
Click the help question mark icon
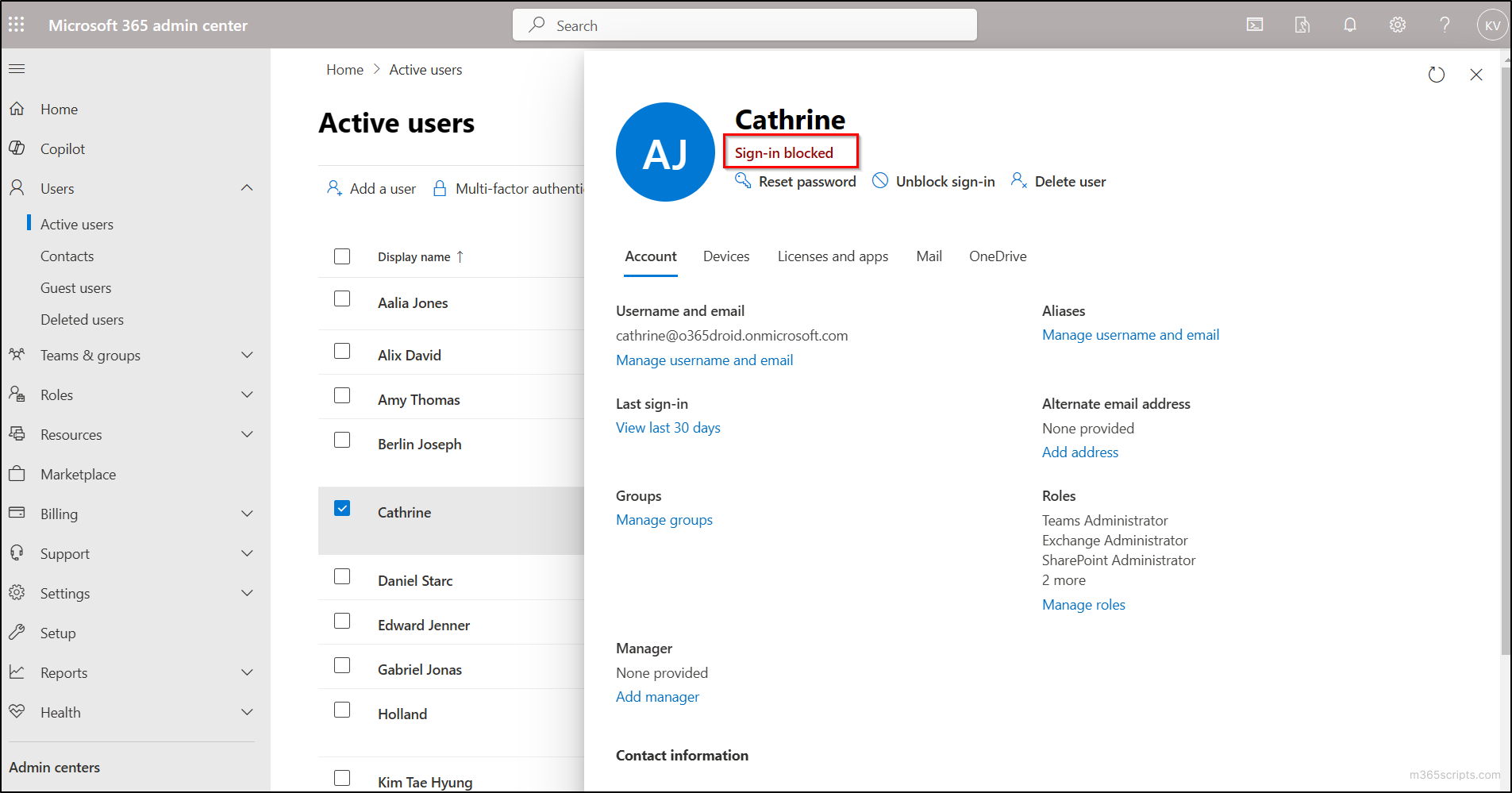pyautogui.click(x=1445, y=25)
